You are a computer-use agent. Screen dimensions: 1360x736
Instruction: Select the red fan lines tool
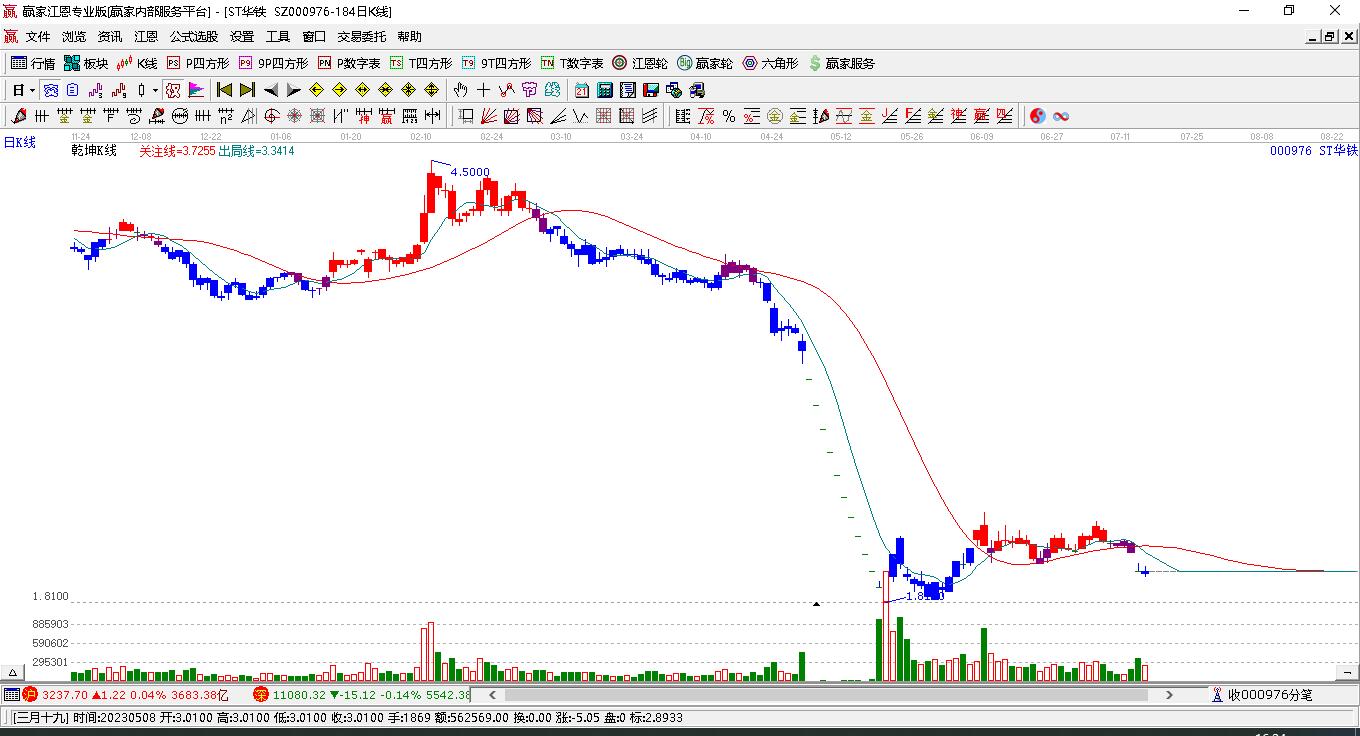(489, 116)
